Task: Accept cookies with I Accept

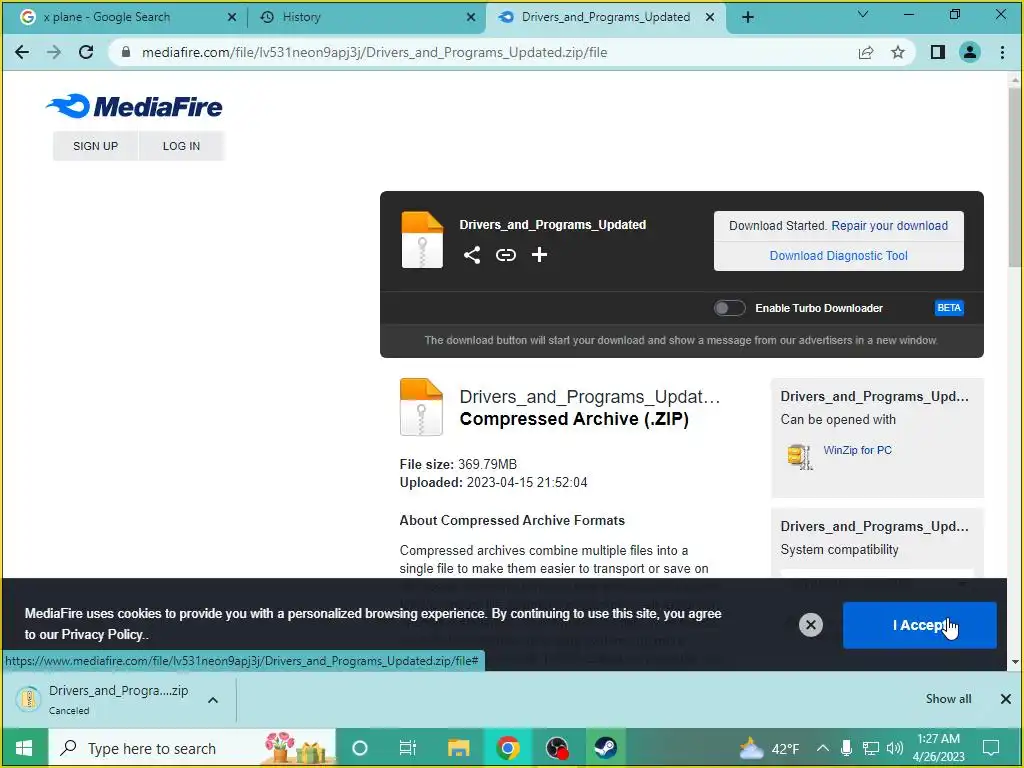Action: [x=920, y=625]
